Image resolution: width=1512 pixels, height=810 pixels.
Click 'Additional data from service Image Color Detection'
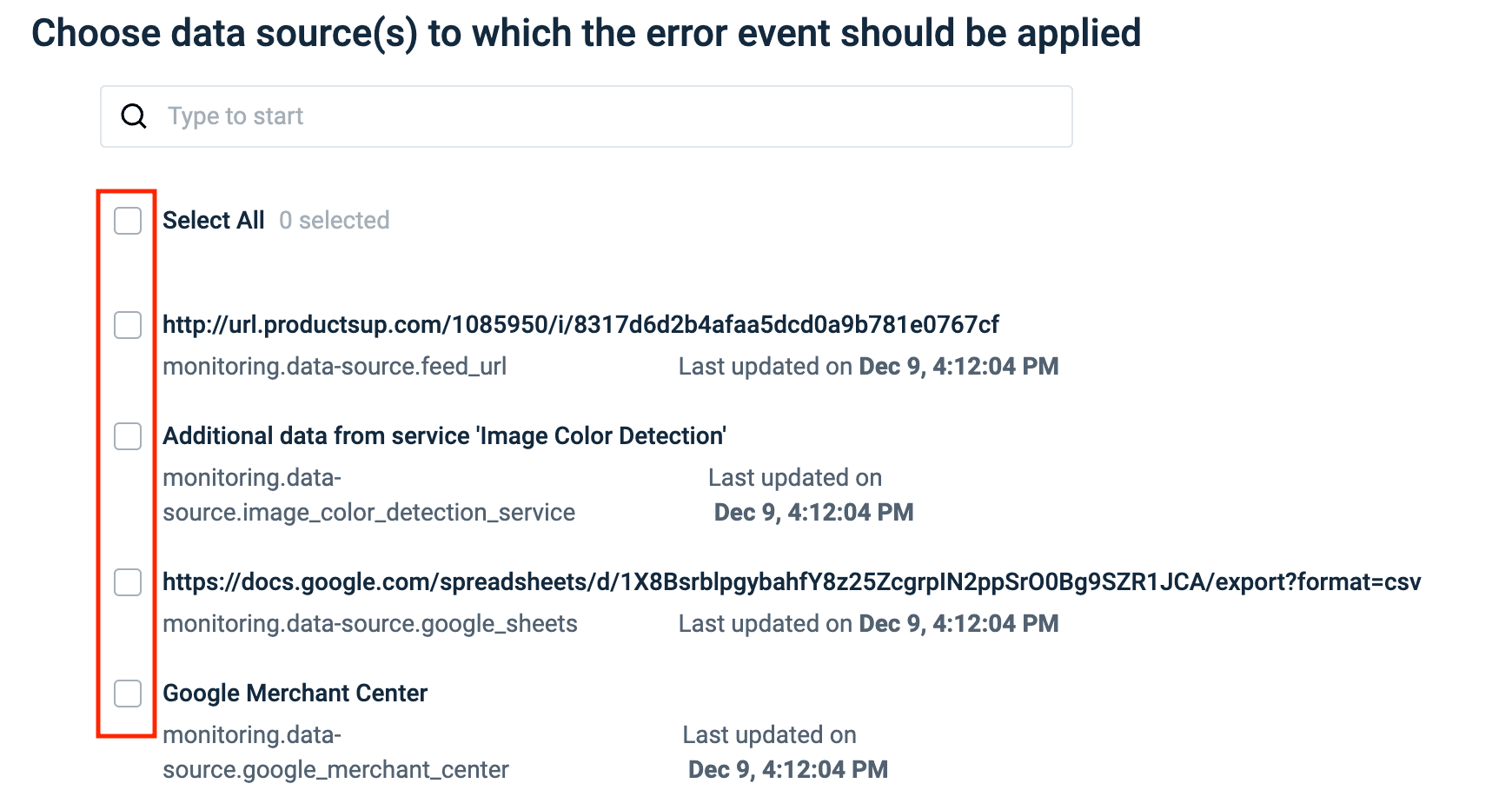coord(444,435)
